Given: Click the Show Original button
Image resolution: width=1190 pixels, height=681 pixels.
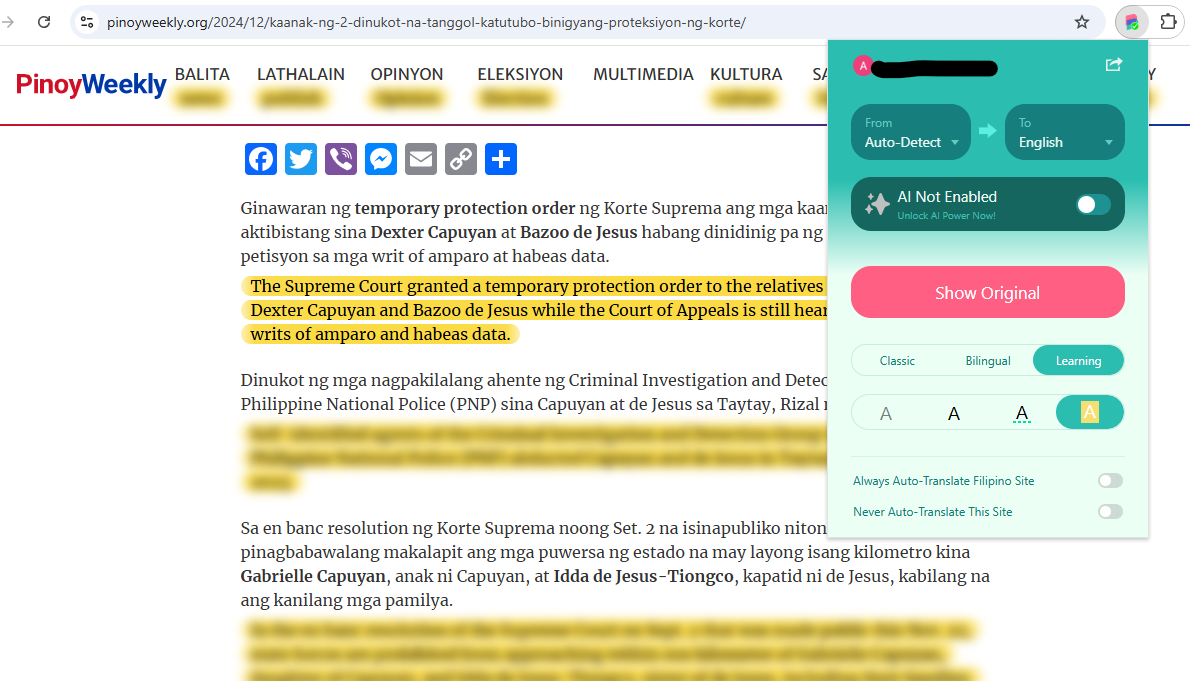Looking at the screenshot, I should [987, 292].
